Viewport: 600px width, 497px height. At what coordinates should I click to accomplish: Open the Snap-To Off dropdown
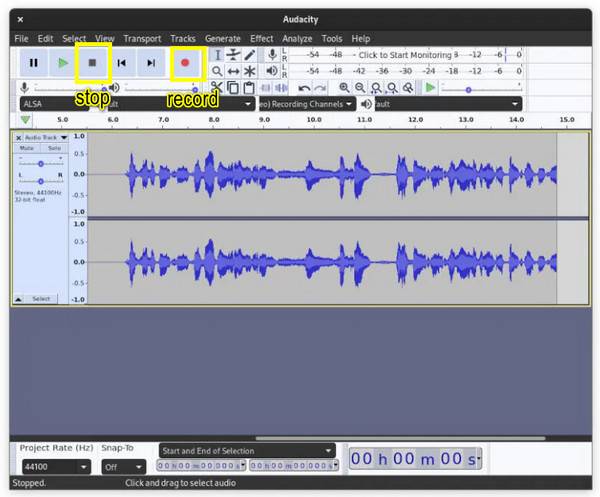point(124,467)
